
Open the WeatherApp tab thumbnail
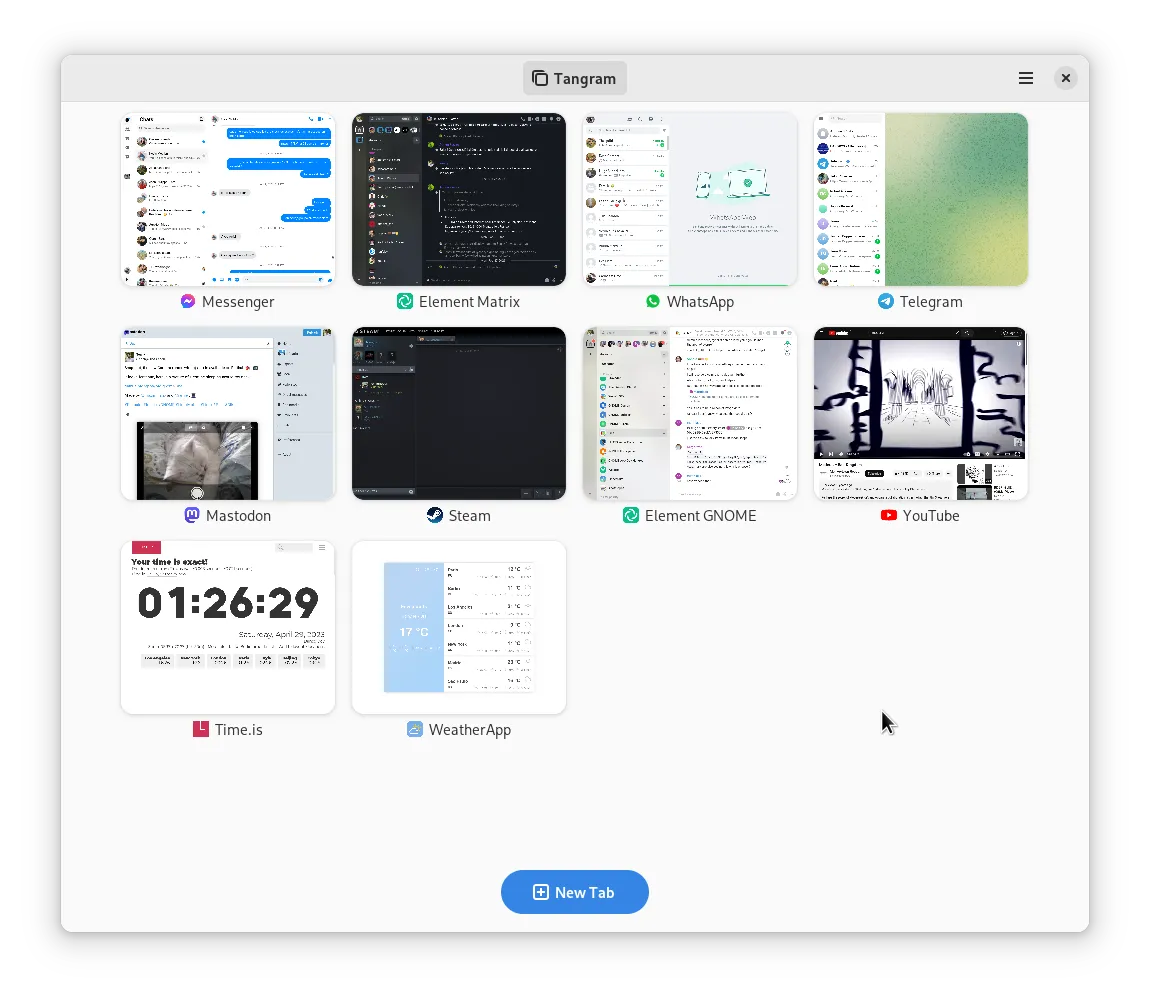coord(458,627)
